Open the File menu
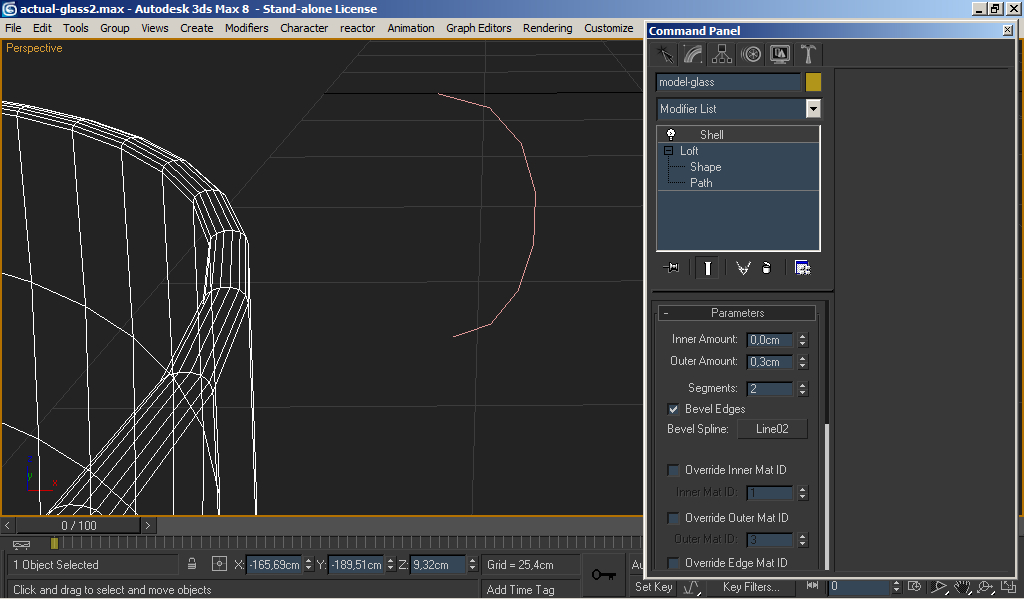The image size is (1024, 600). pos(13,28)
